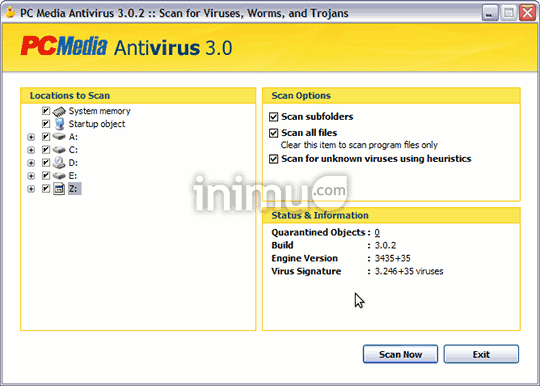Uncheck the E: drive checkbox
The image size is (540, 386).
point(46,176)
